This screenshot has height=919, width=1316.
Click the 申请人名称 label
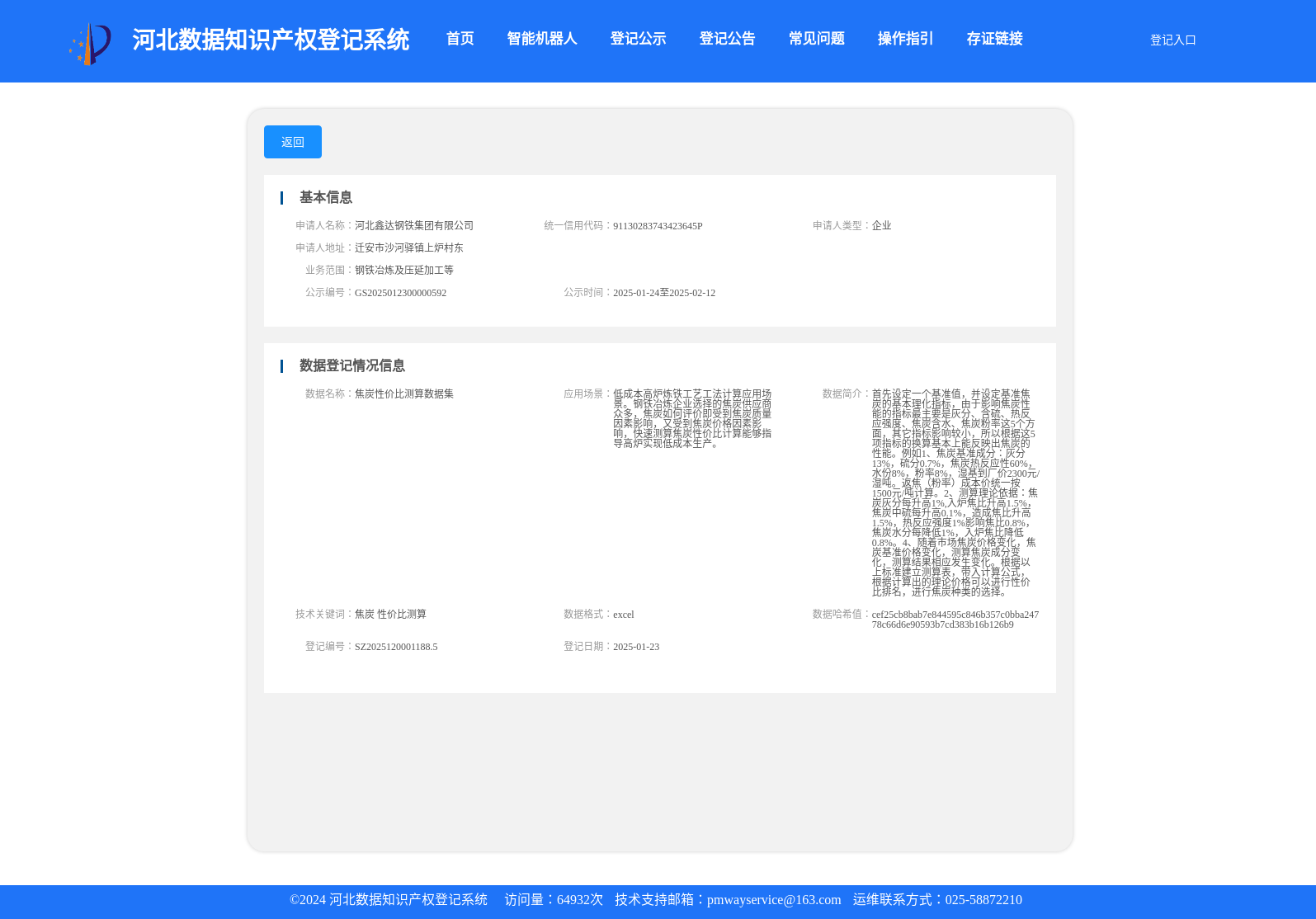pos(324,225)
